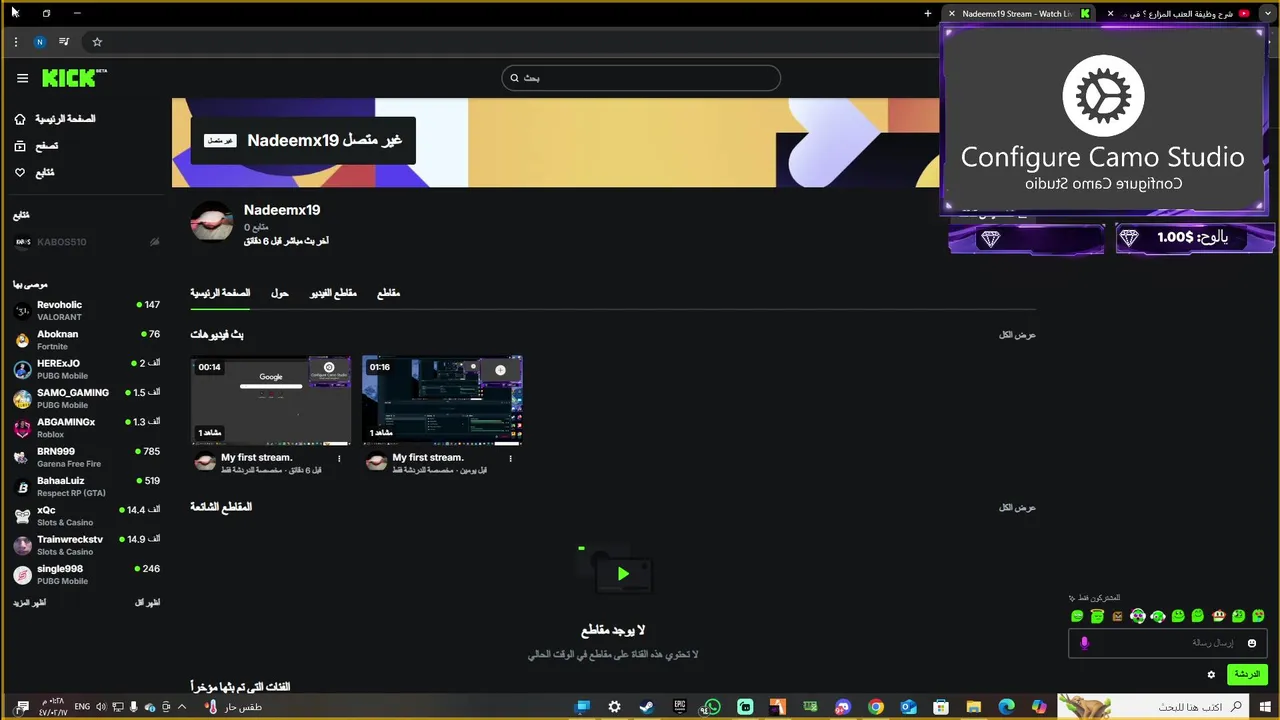Select the channel Home tab

220,293
